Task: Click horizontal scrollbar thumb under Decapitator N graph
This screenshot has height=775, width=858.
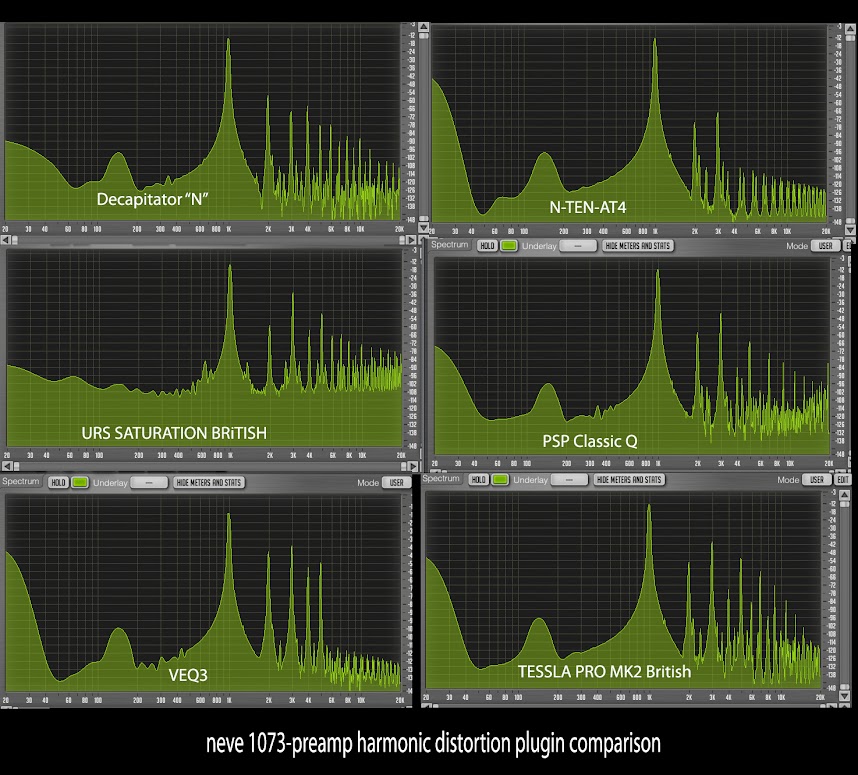Action: coord(15,240)
